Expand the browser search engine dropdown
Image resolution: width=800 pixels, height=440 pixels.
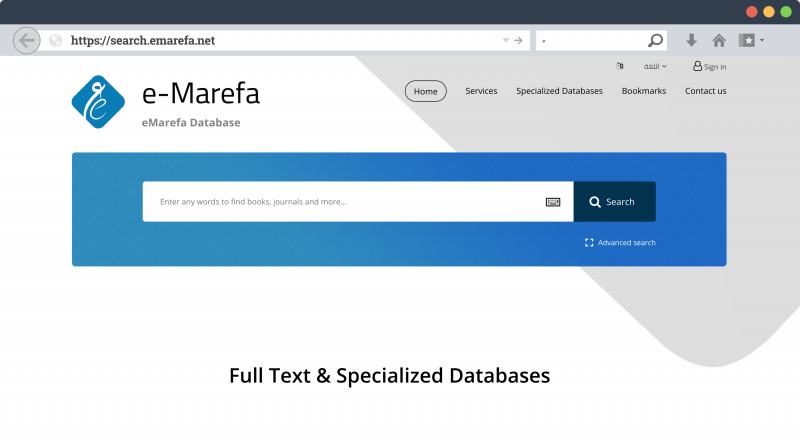(543, 42)
